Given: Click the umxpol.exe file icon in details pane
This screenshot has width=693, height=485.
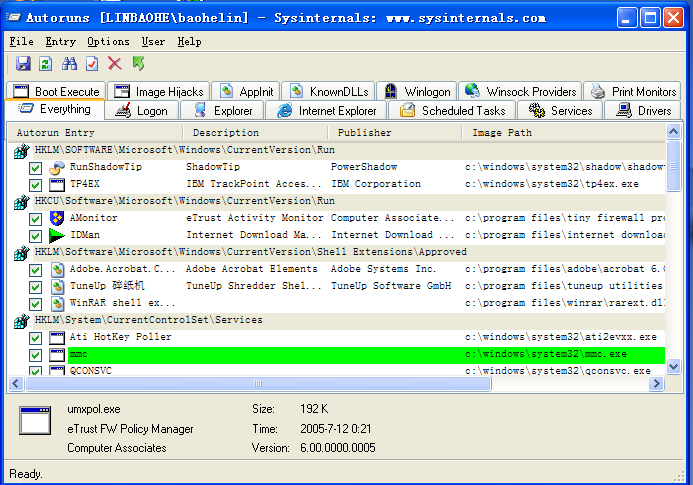Looking at the screenshot, I should (35, 420).
